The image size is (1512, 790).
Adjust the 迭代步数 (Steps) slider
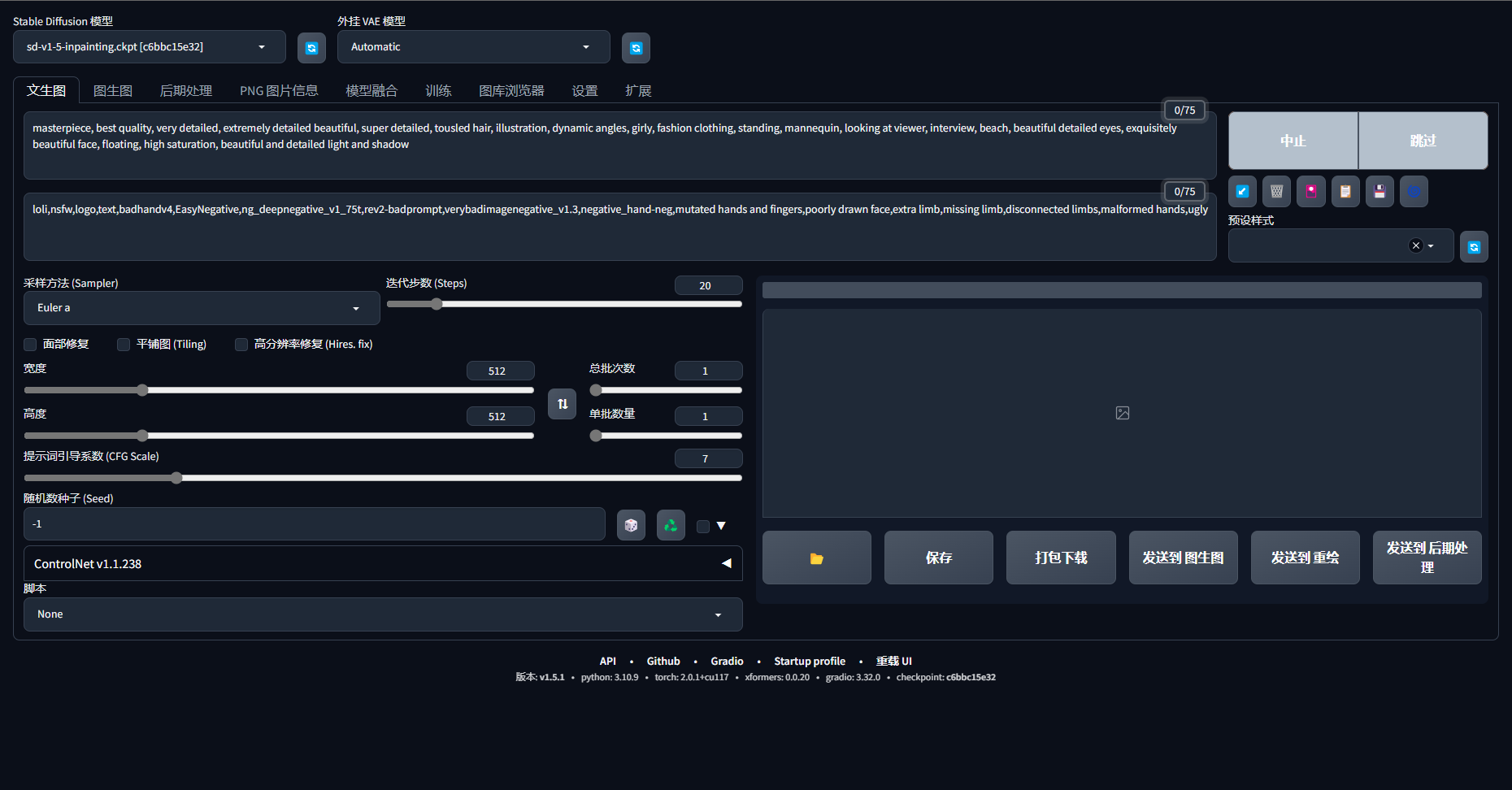pyautogui.click(x=564, y=304)
